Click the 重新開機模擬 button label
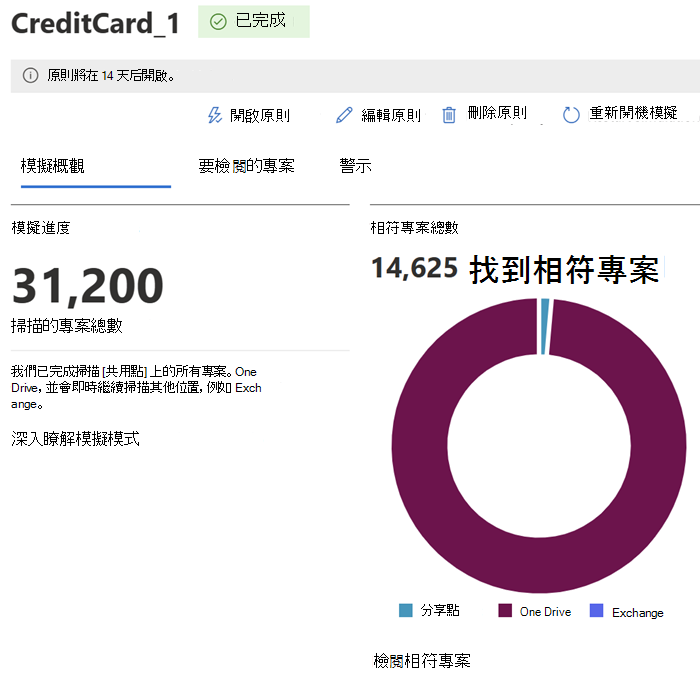Image resolution: width=700 pixels, height=674 pixels. coord(633,112)
